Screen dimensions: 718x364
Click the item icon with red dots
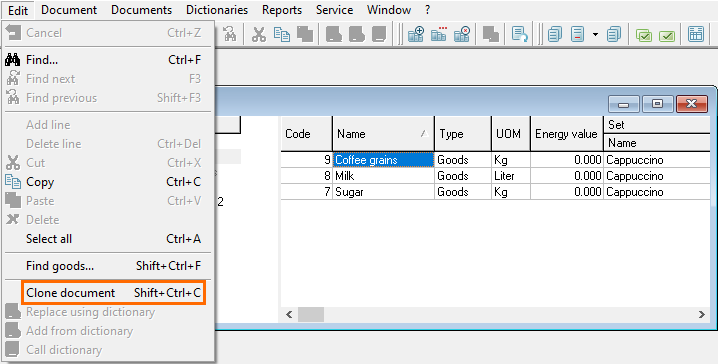tap(439, 34)
